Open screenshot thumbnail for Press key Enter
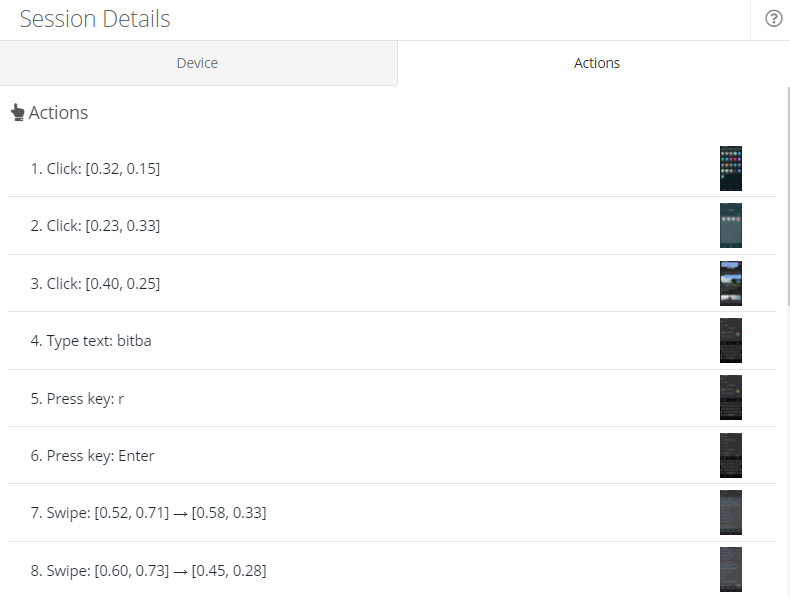Viewport: 790px width, 597px height. coord(731,456)
